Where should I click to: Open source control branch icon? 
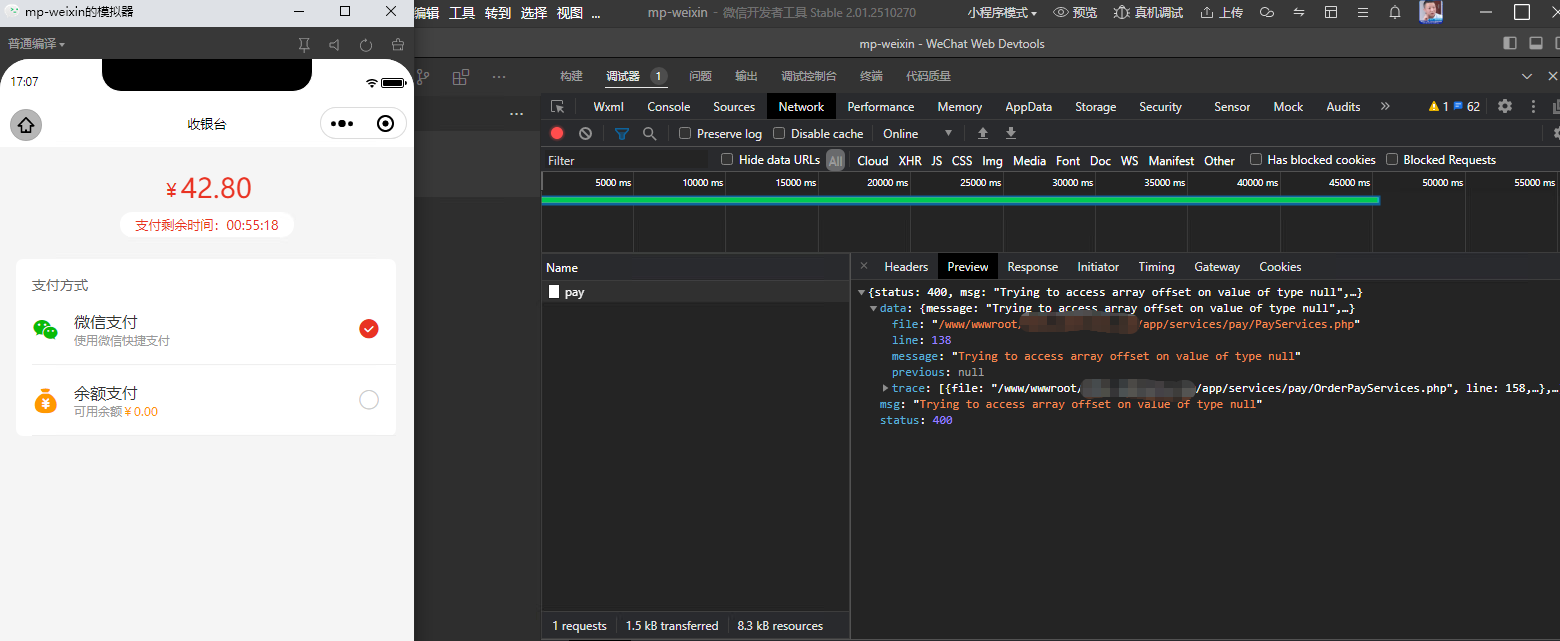point(424,77)
